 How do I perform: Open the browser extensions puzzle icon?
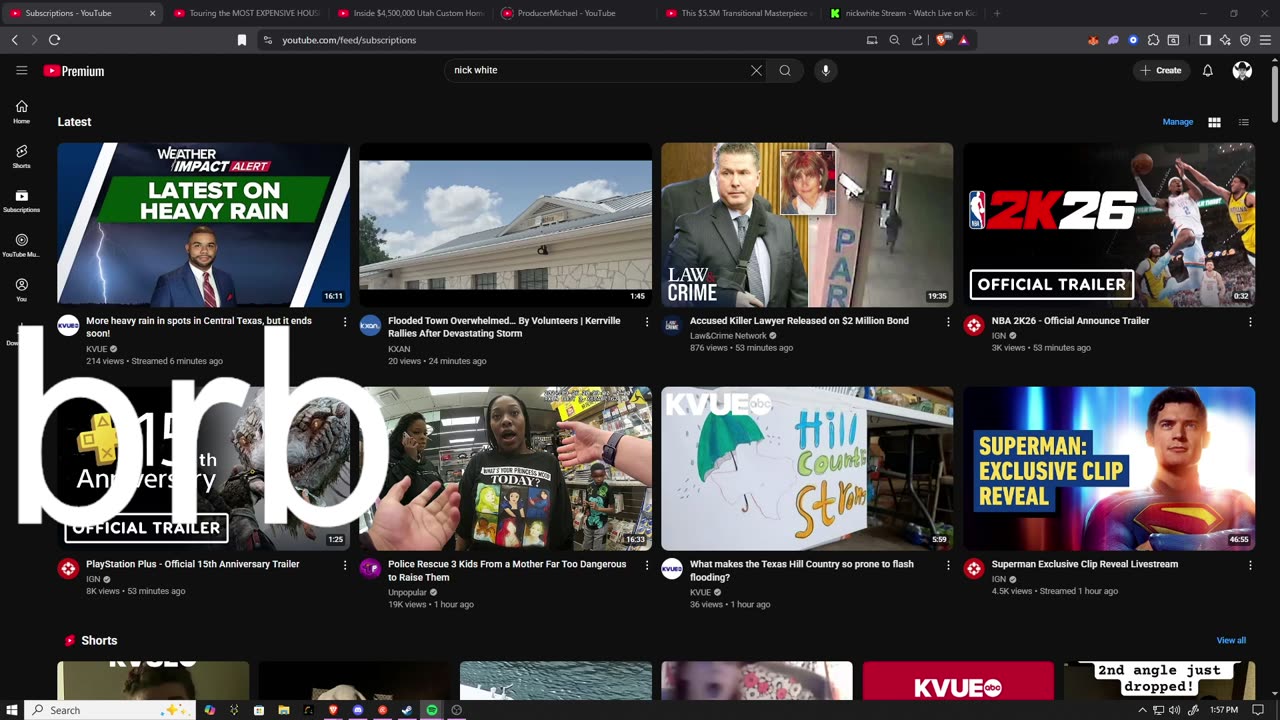pos(1153,40)
